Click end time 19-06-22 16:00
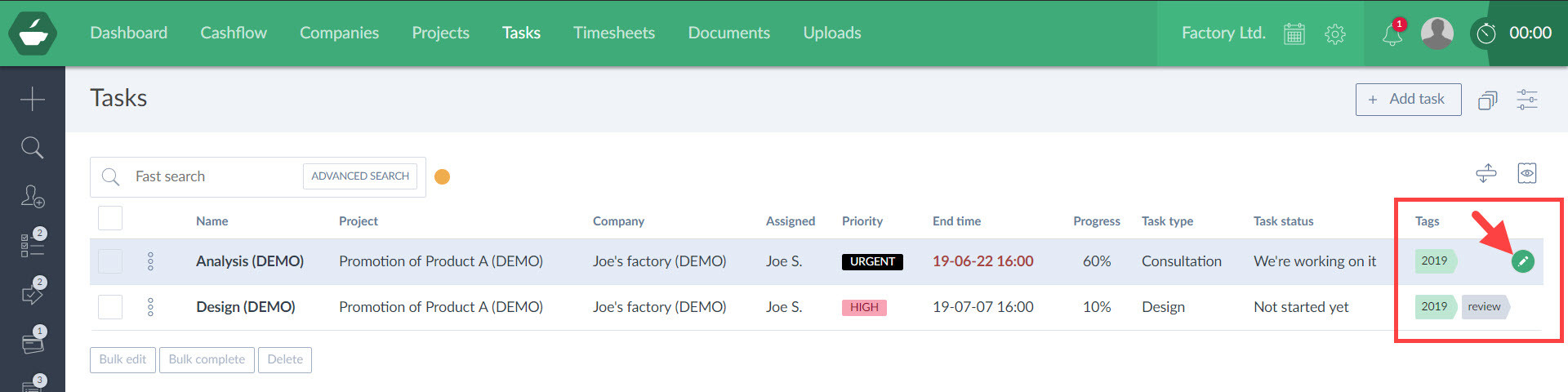 click(x=983, y=261)
